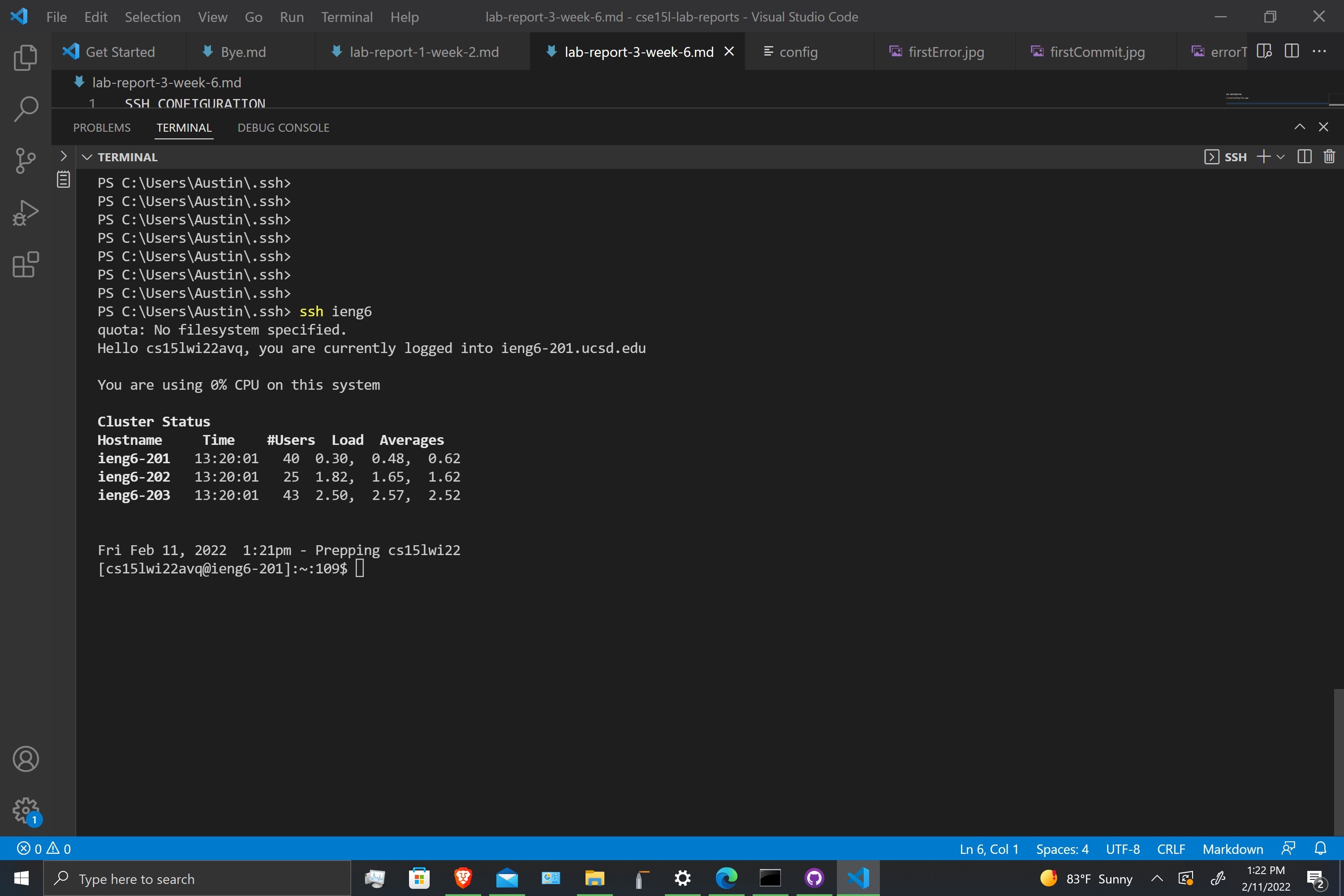Maximize the terminal panel size
The height and width of the screenshot is (896, 1344).
click(x=1300, y=127)
